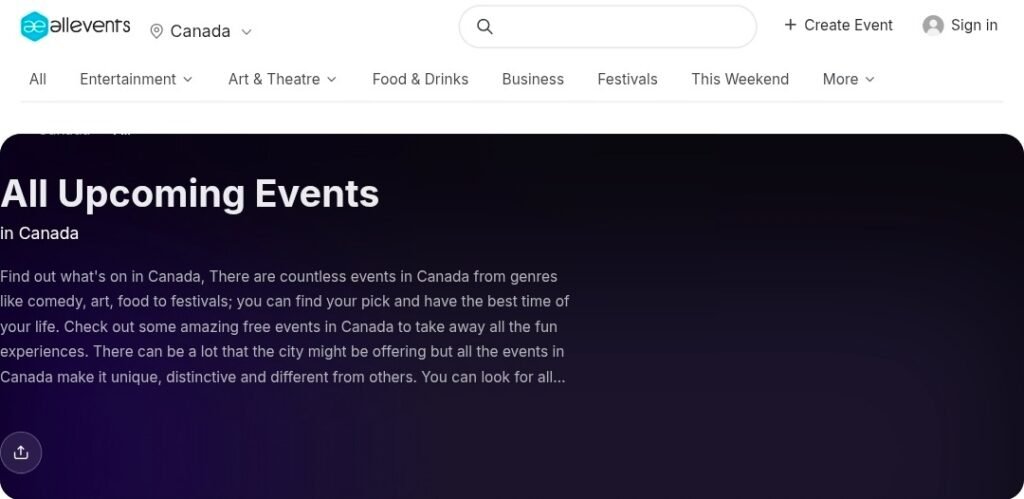Screen dimensions: 1024x499
Task: Switch to the Festivals tab
Action: [627, 79]
